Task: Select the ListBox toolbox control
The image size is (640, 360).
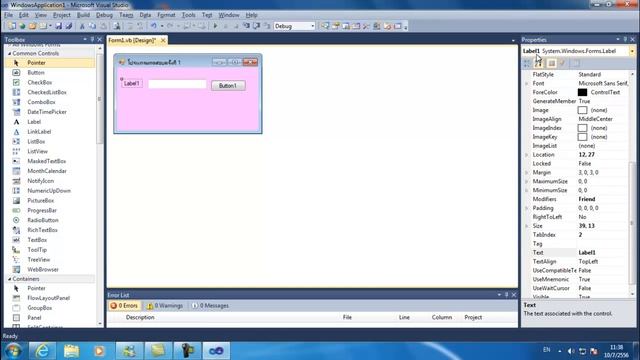Action: pyautogui.click(x=36, y=142)
